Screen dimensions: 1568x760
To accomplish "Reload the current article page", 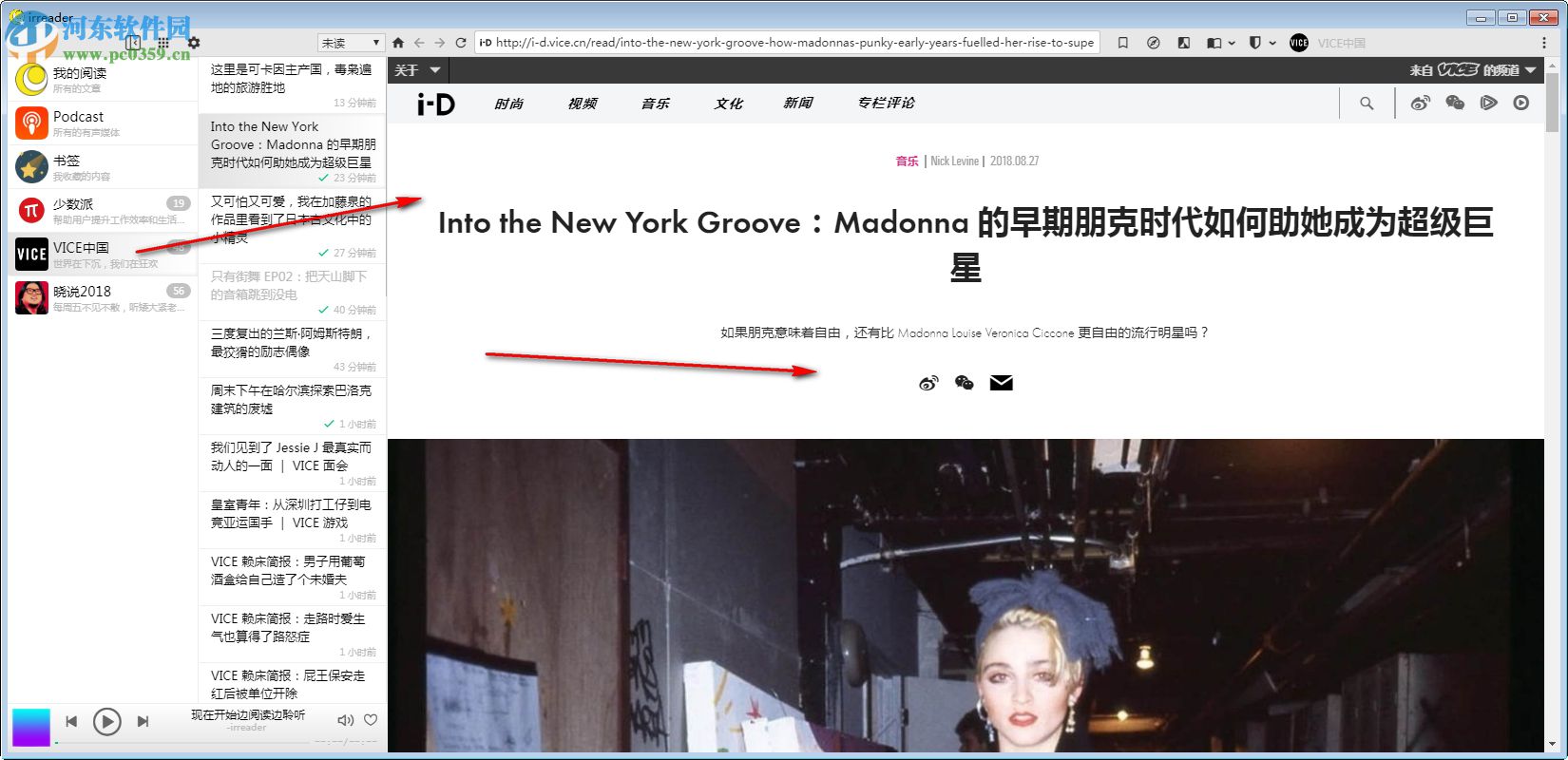I will (x=461, y=43).
